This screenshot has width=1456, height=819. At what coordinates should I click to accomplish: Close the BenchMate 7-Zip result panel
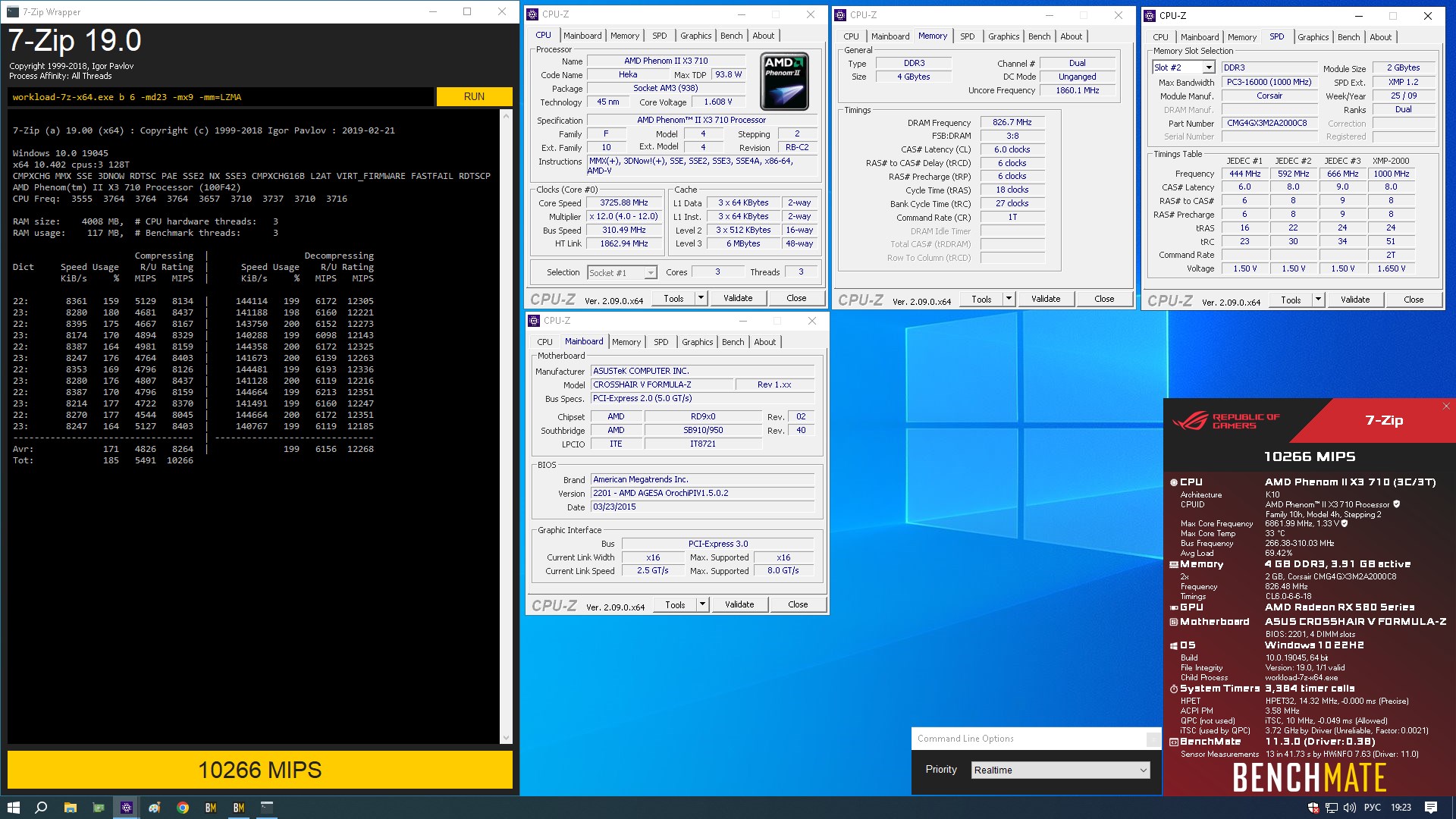tap(1446, 406)
